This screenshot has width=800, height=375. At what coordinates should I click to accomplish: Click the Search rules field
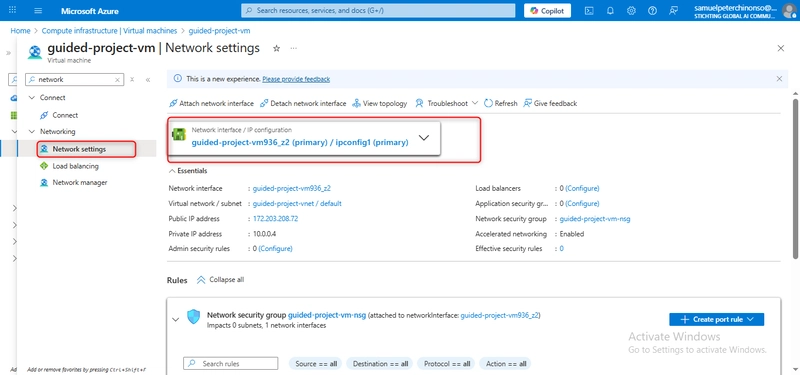point(231,364)
